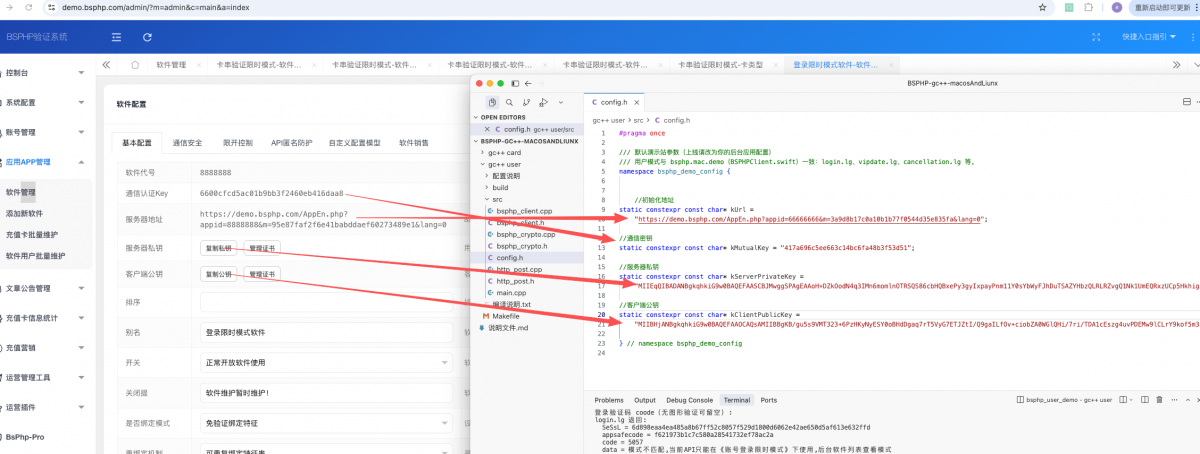Screen dimensions: 1200x454
Task: Switch to the 限开控制 tab
Action: (237, 142)
